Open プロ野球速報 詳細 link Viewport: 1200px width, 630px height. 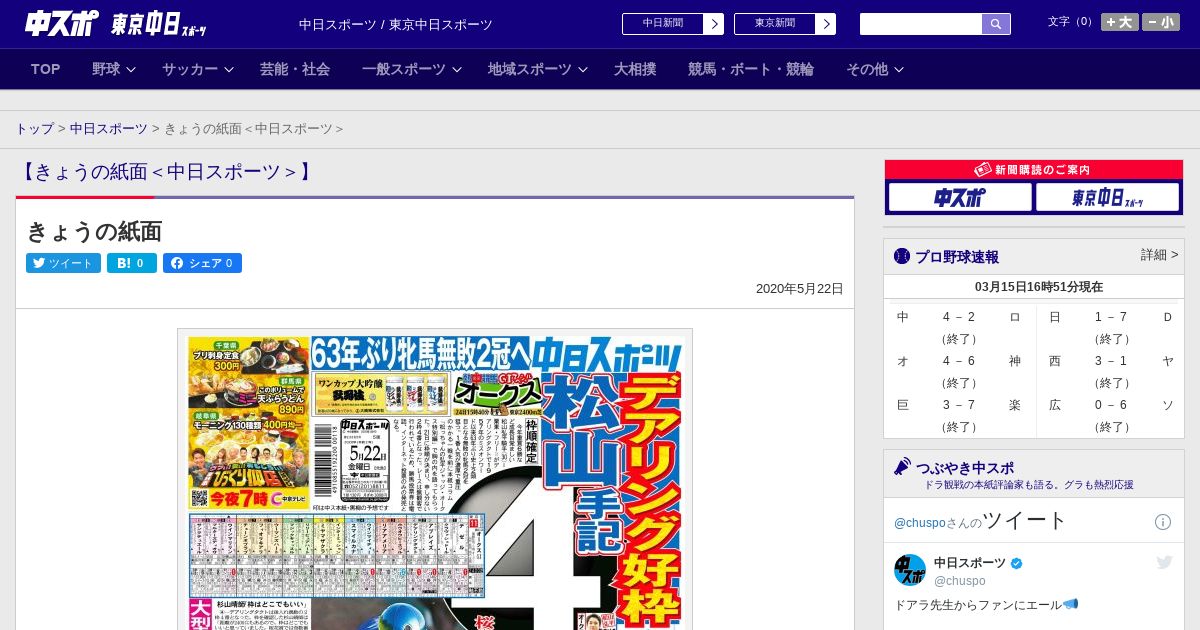coord(1160,255)
